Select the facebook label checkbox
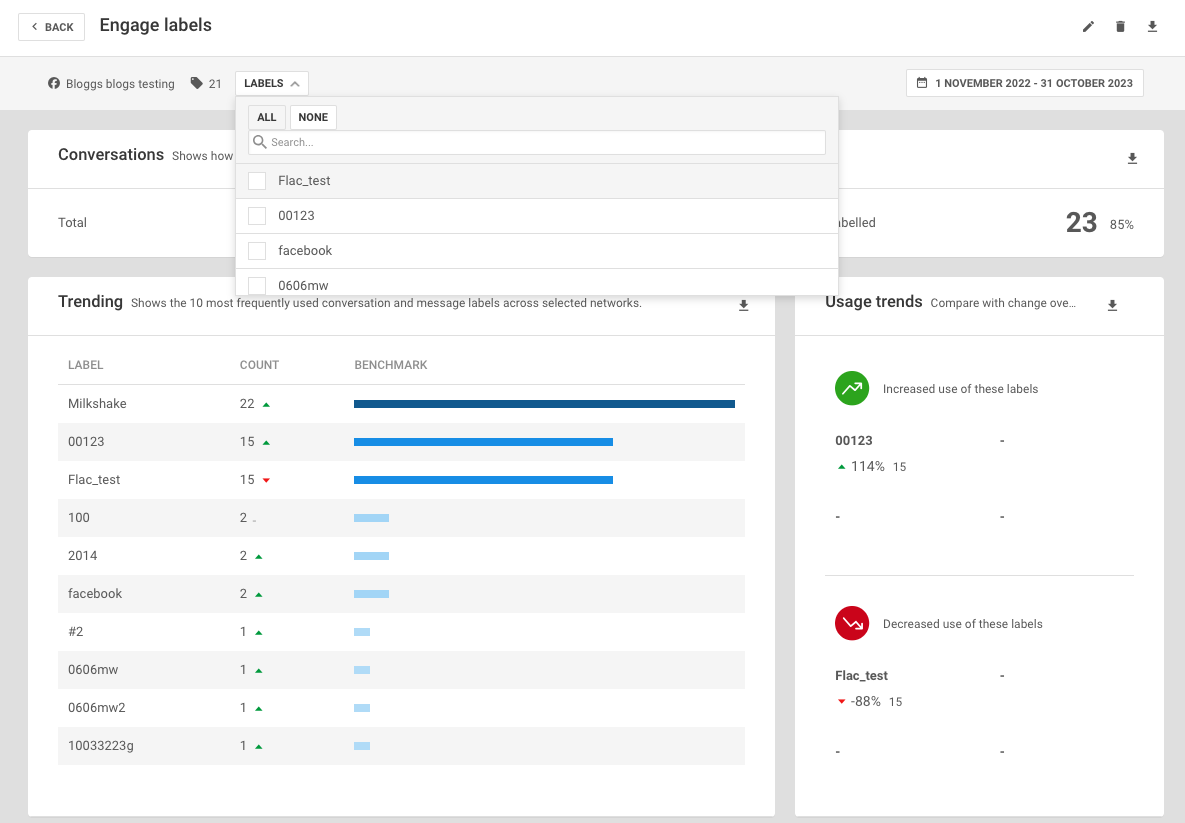Screen dimensions: 1185x823 coord(257,251)
